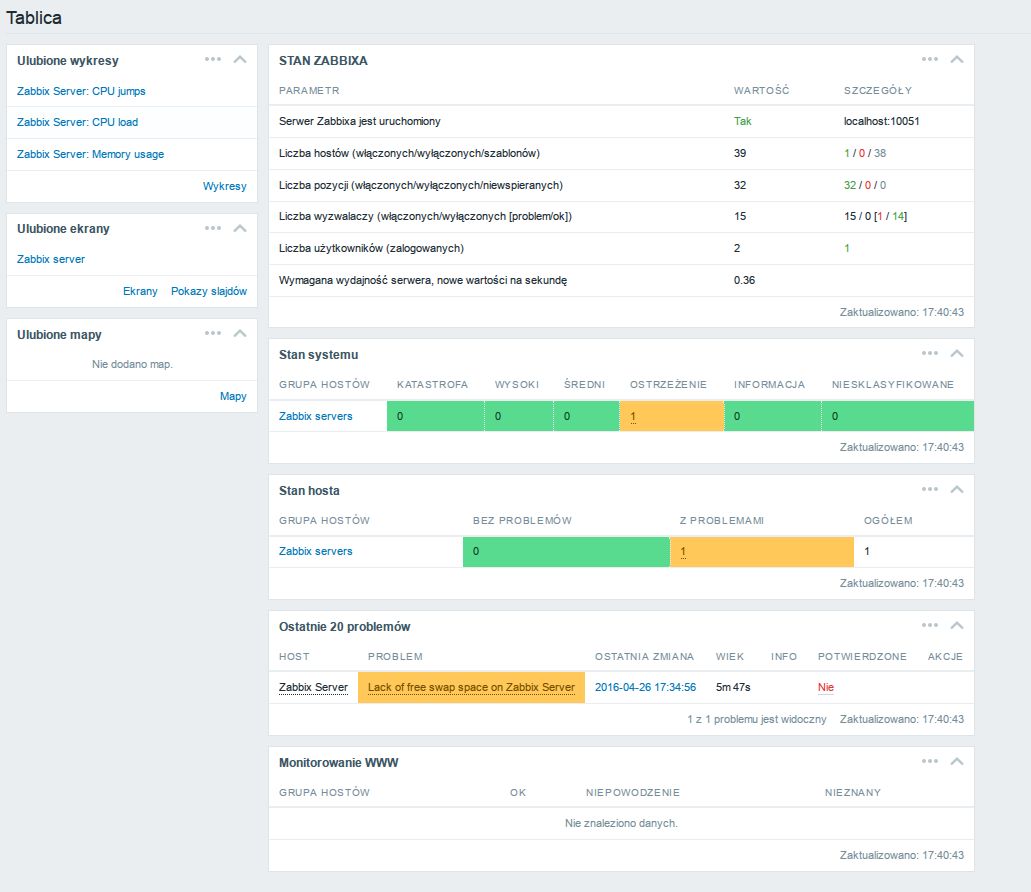Open the last change timestamp 2016-04-26 17:34:56
The width and height of the screenshot is (1031, 892).
point(645,688)
